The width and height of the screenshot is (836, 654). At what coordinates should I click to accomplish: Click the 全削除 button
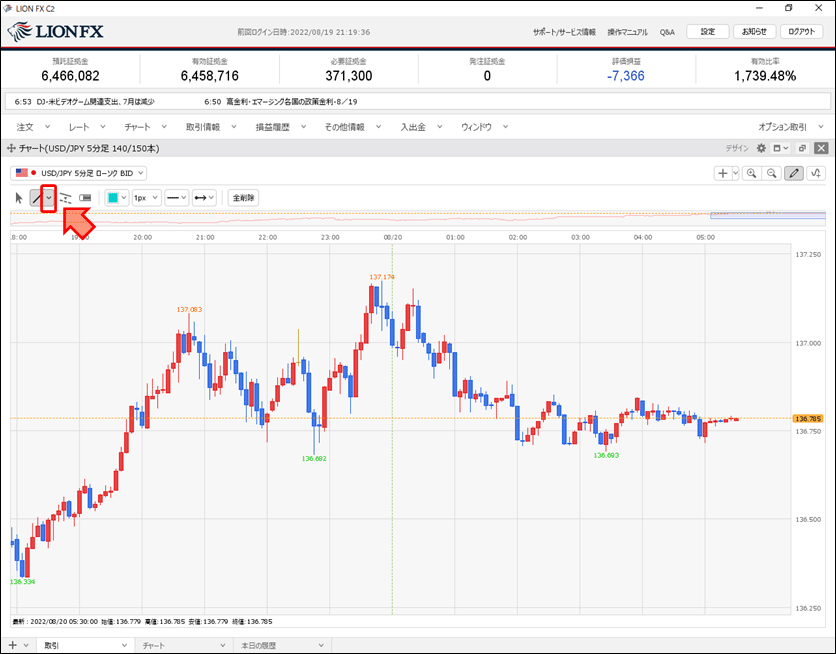coord(243,198)
